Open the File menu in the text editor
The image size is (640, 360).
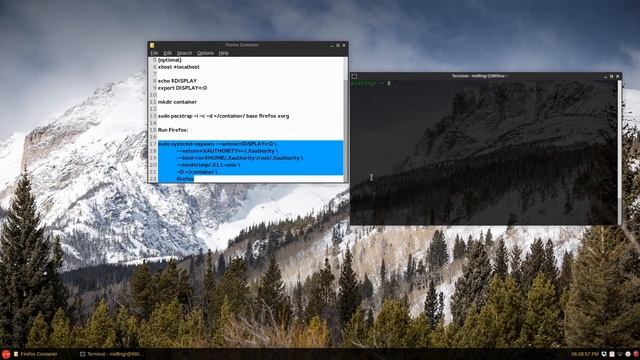154,53
